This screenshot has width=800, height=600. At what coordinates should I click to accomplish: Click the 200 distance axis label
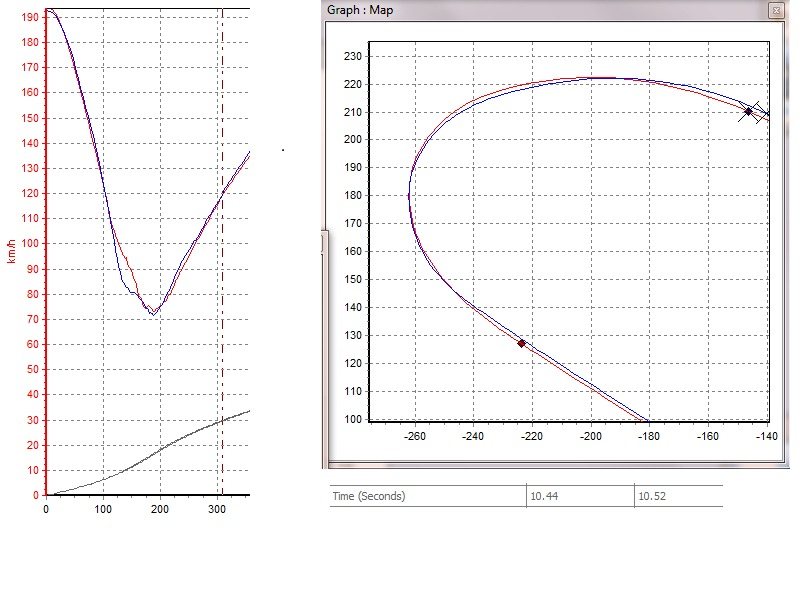(160, 509)
